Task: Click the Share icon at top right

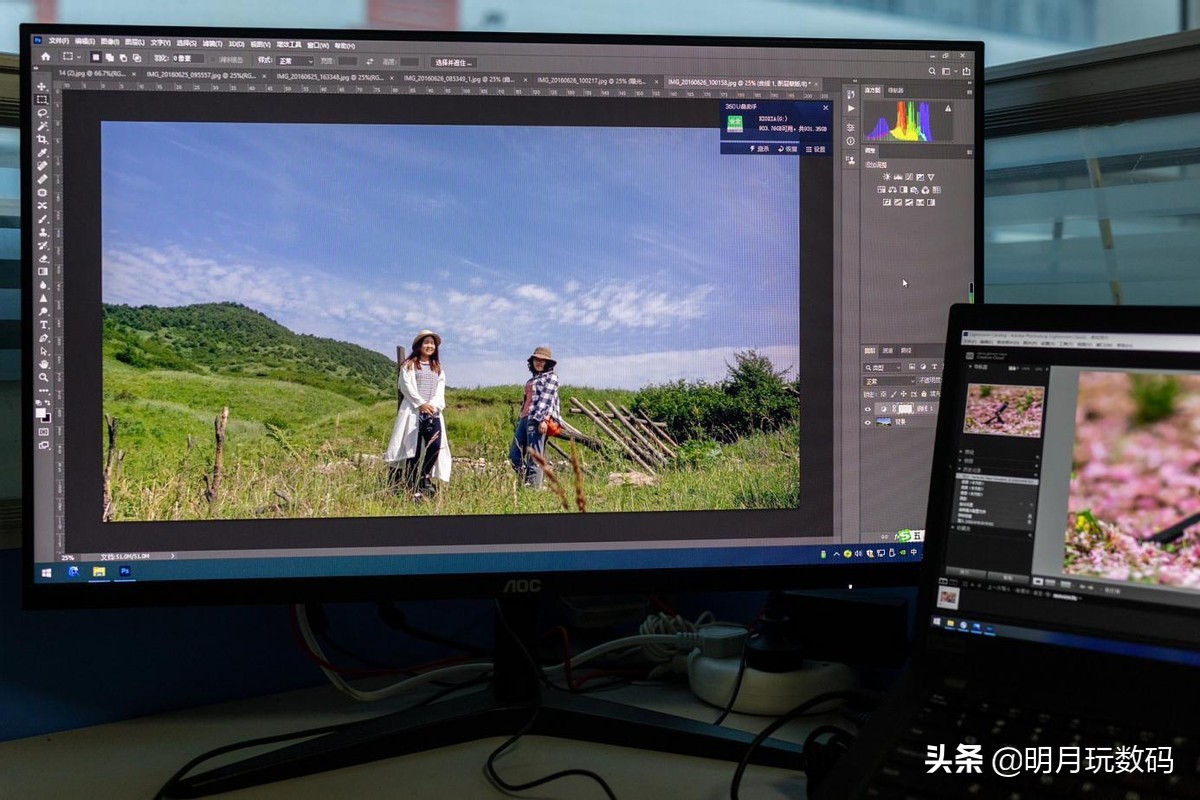Action: click(966, 71)
